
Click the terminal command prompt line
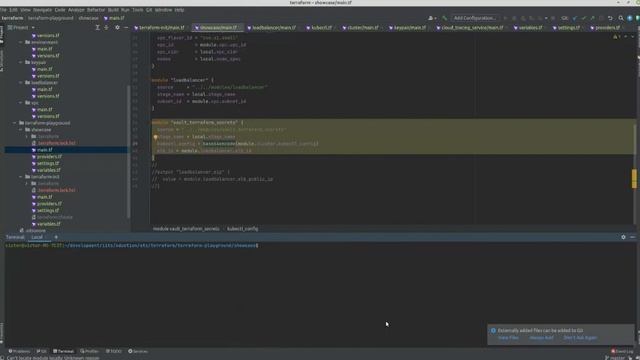pos(132,246)
